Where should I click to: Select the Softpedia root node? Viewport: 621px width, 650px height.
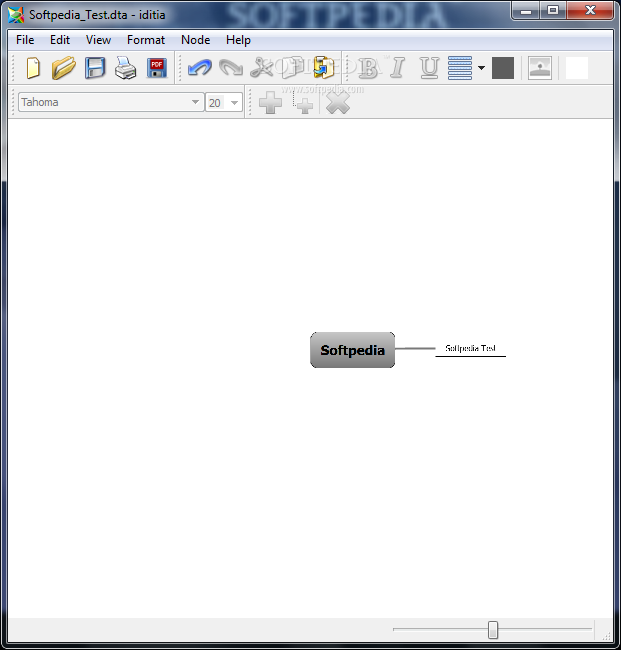point(352,350)
